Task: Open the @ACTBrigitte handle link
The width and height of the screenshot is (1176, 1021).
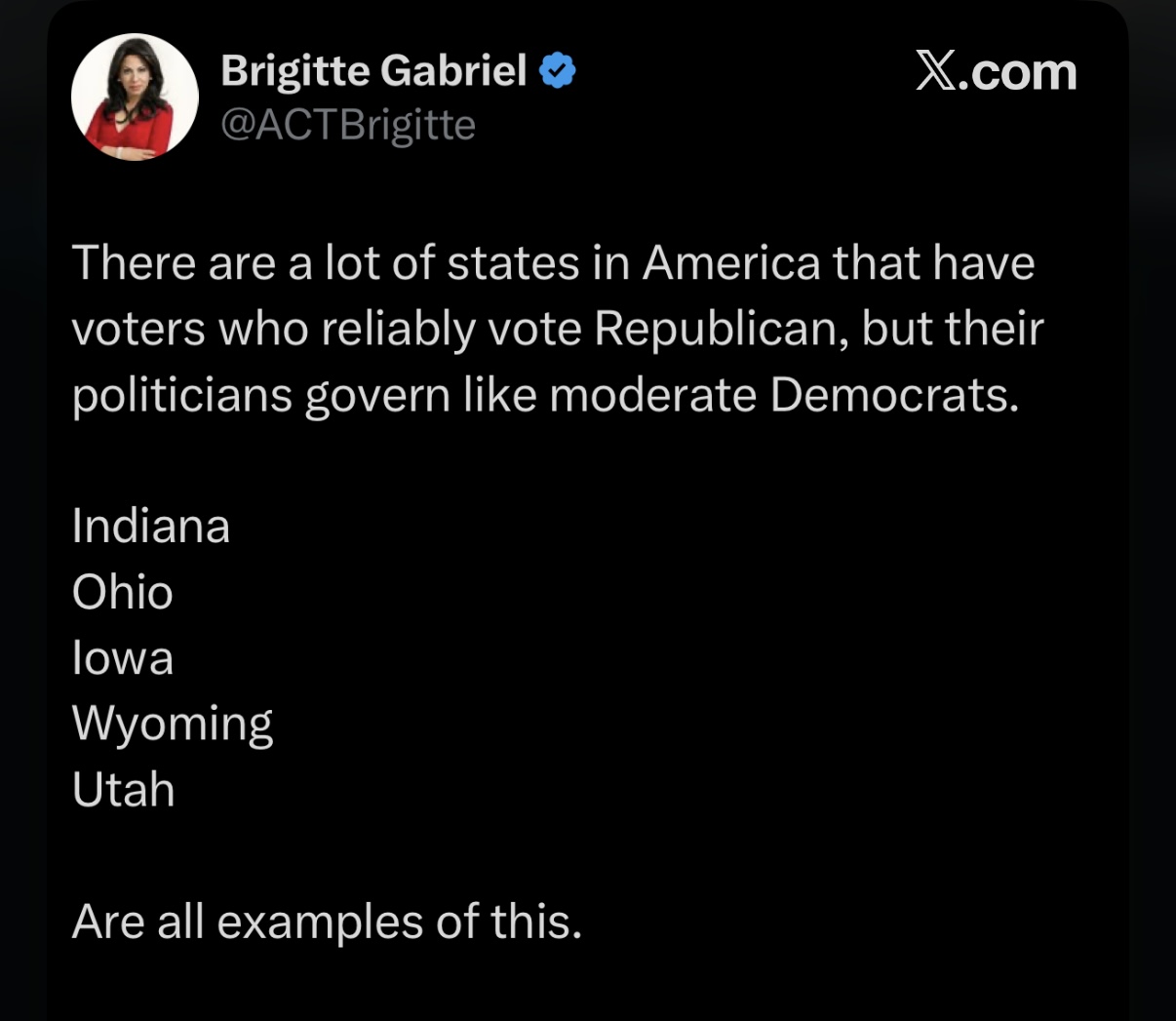Action: [348, 125]
